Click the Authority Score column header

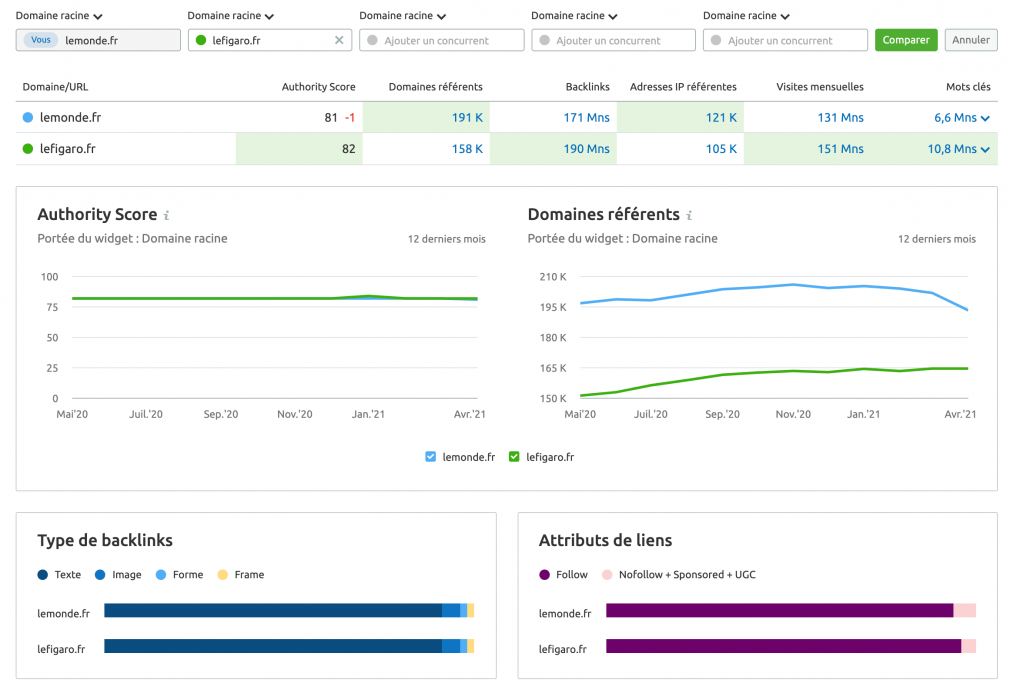point(318,87)
